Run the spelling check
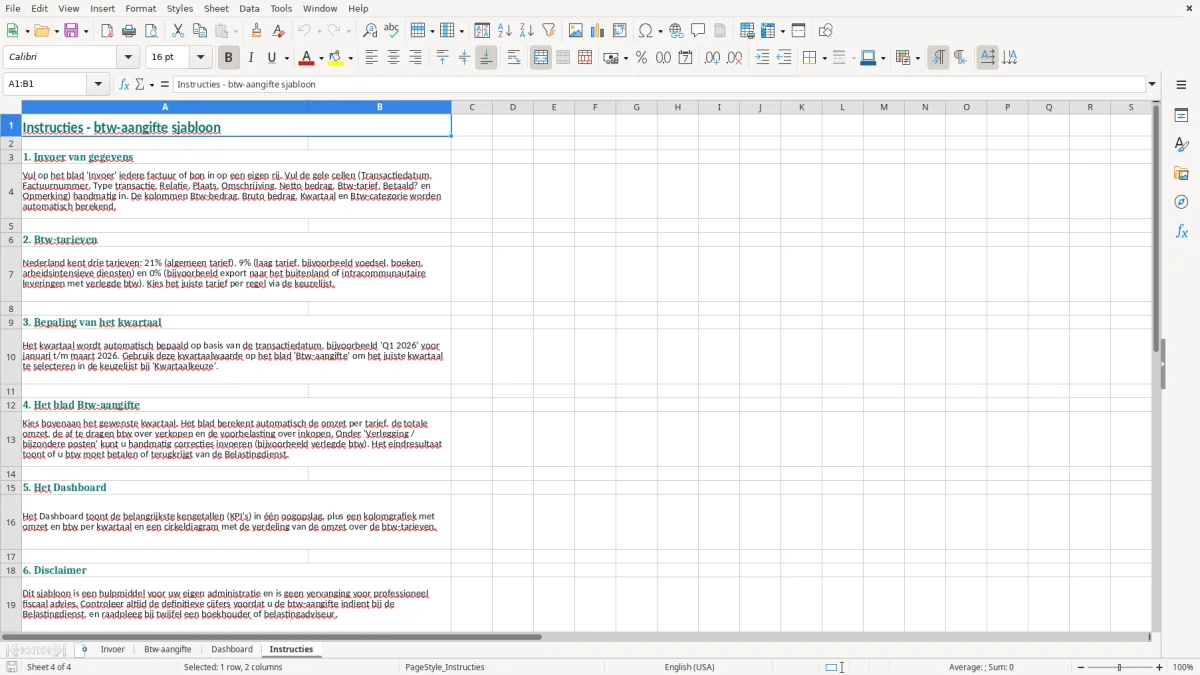Screen dimensions: 1200x675 coord(391,31)
